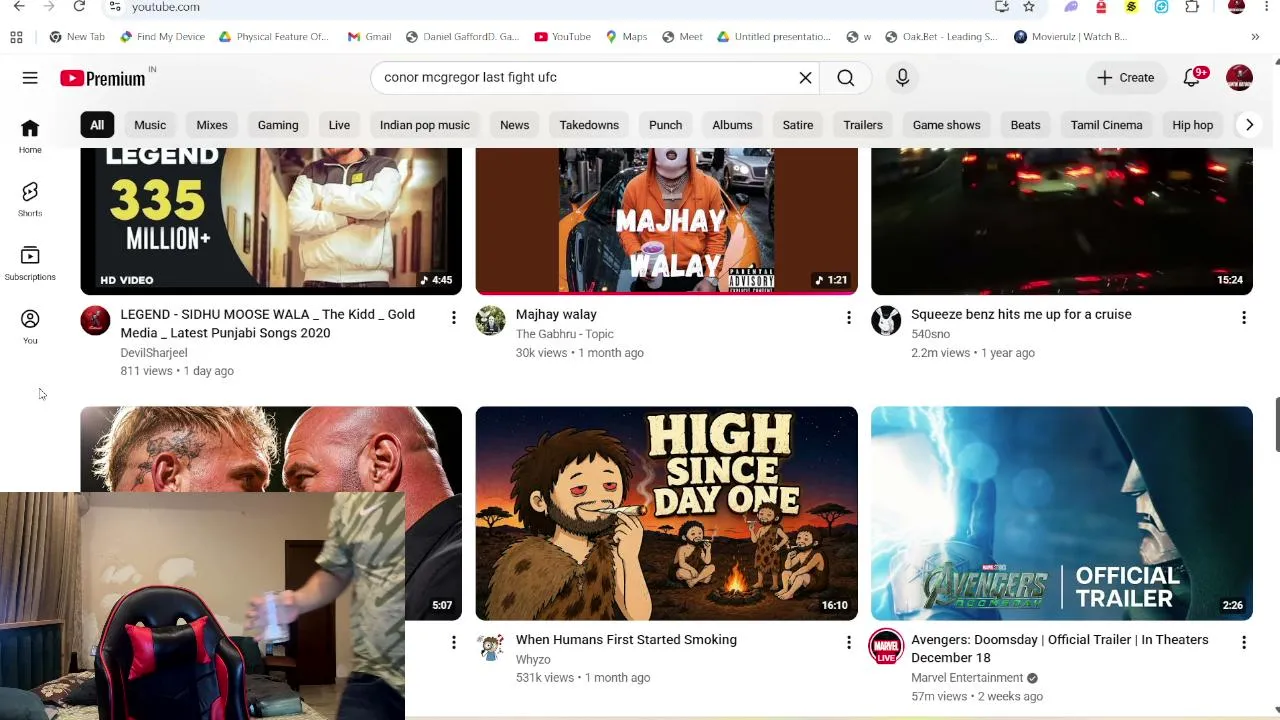This screenshot has height=720, width=1280.
Task: Open Avengers: Doomsday Official Trailer title
Action: tap(1060, 649)
